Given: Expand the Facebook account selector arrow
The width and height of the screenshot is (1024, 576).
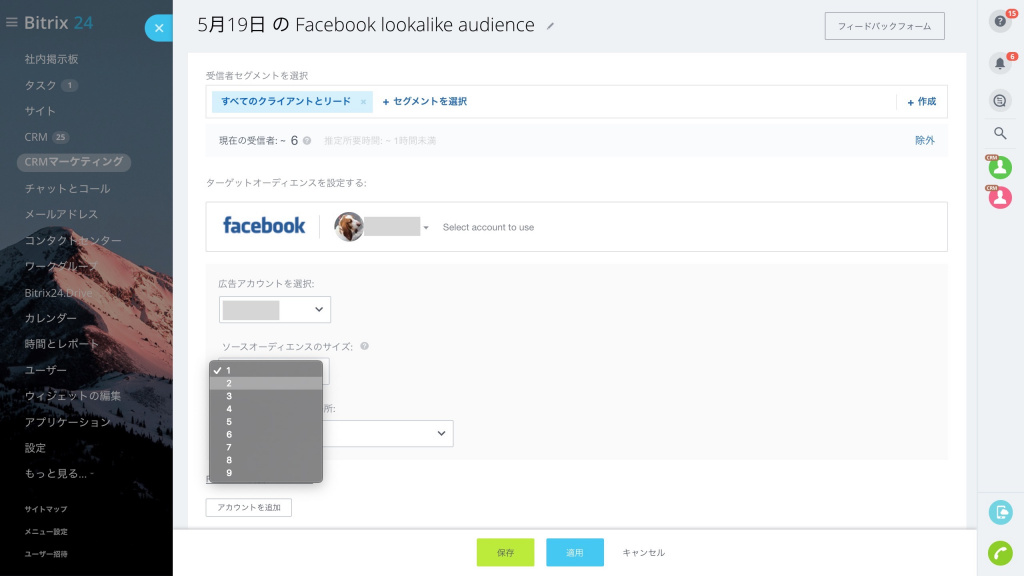Looking at the screenshot, I should coord(426,228).
